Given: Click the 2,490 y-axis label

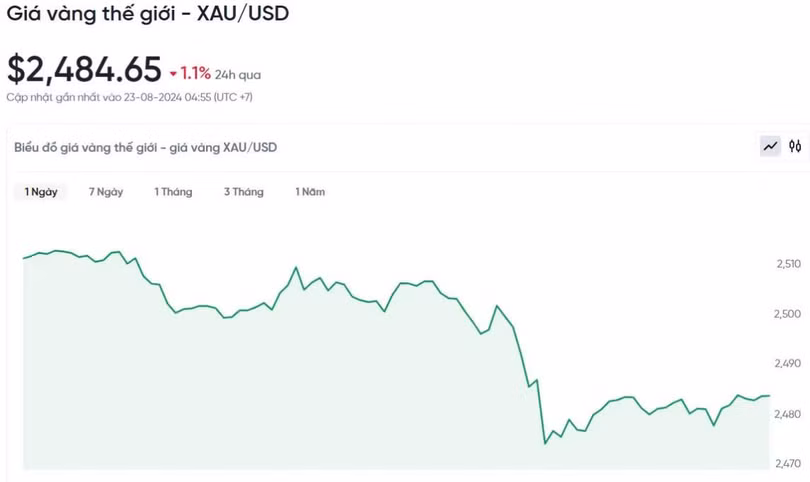Looking at the screenshot, I should [788, 364].
